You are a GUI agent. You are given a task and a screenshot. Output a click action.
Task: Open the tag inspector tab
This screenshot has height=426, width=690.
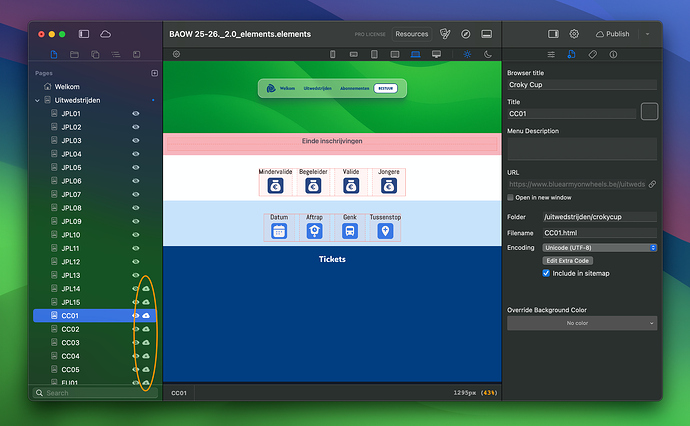pos(592,54)
